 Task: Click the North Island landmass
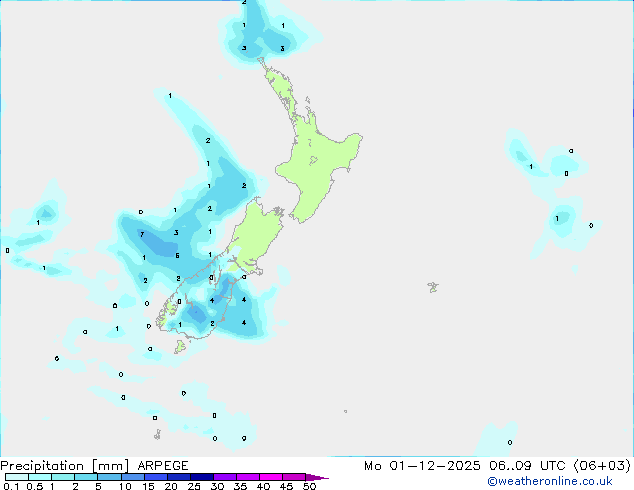(317, 162)
